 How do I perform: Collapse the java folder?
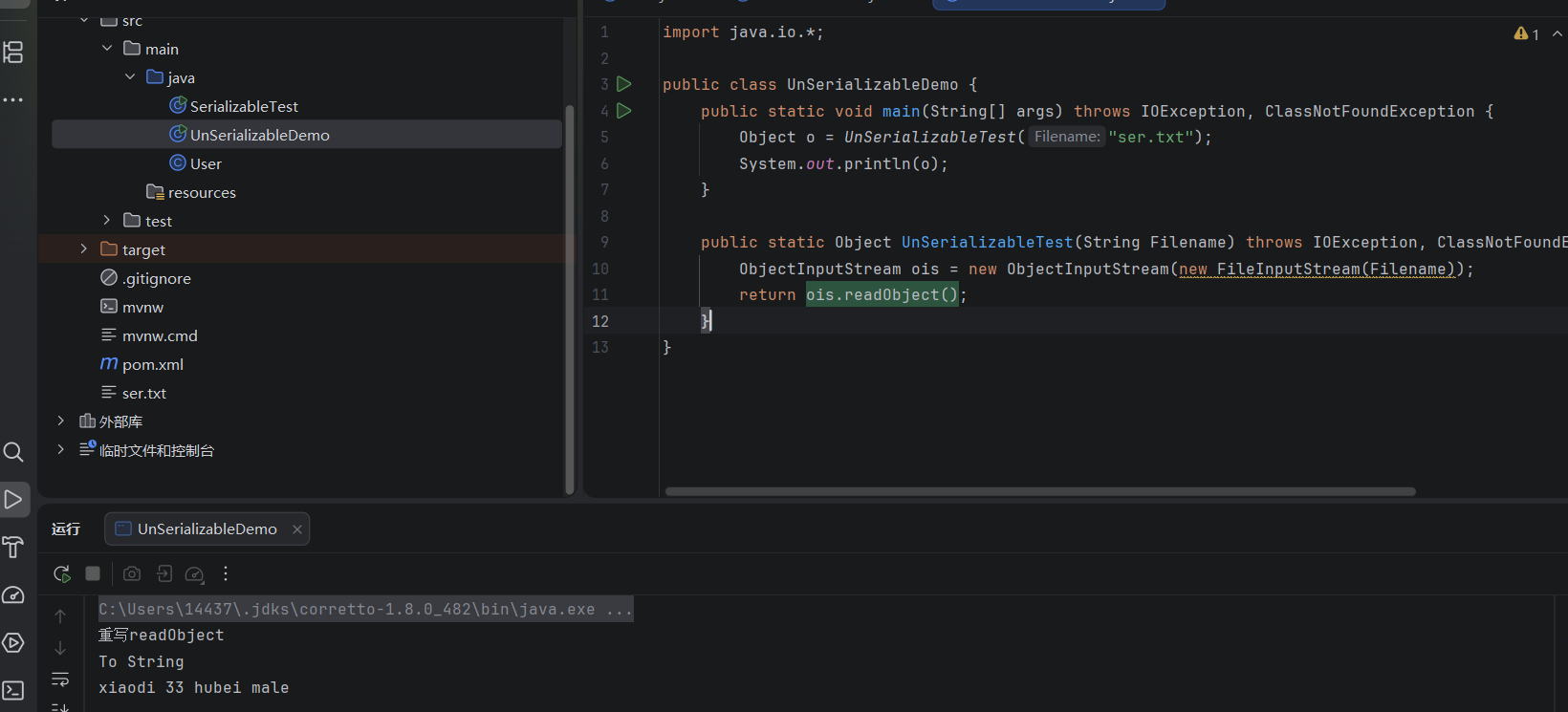130,77
